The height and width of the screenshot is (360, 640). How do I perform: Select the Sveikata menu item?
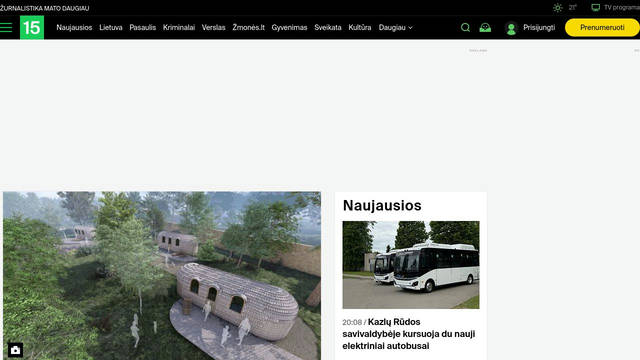coord(328,27)
